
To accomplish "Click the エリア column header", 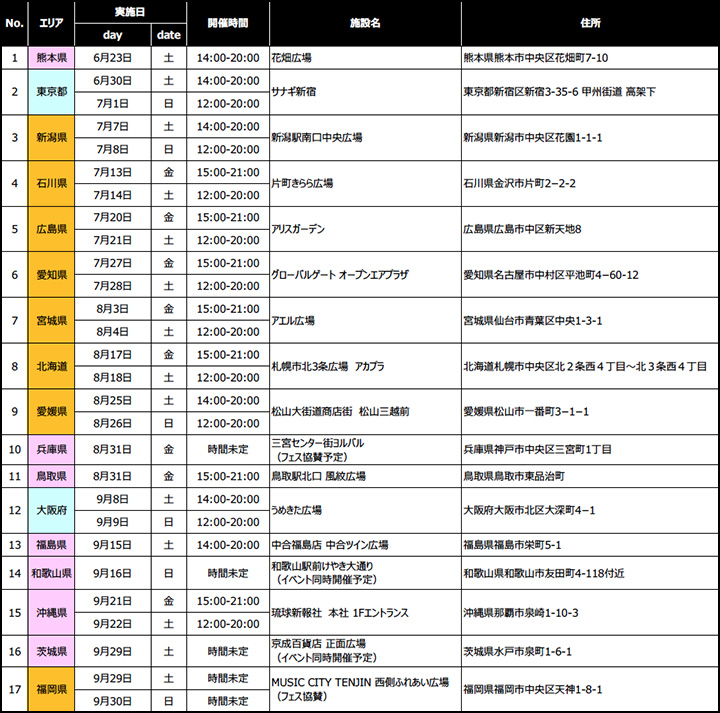I will pos(51,23).
